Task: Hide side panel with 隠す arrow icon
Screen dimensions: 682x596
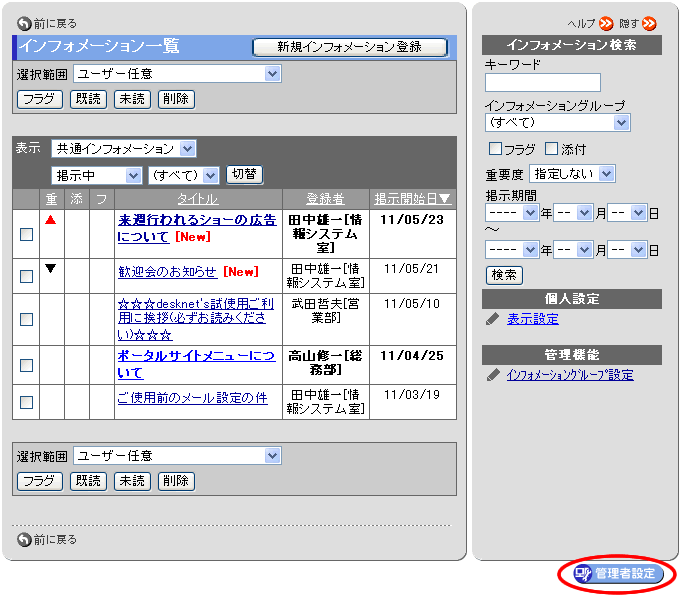Action: coord(650,23)
